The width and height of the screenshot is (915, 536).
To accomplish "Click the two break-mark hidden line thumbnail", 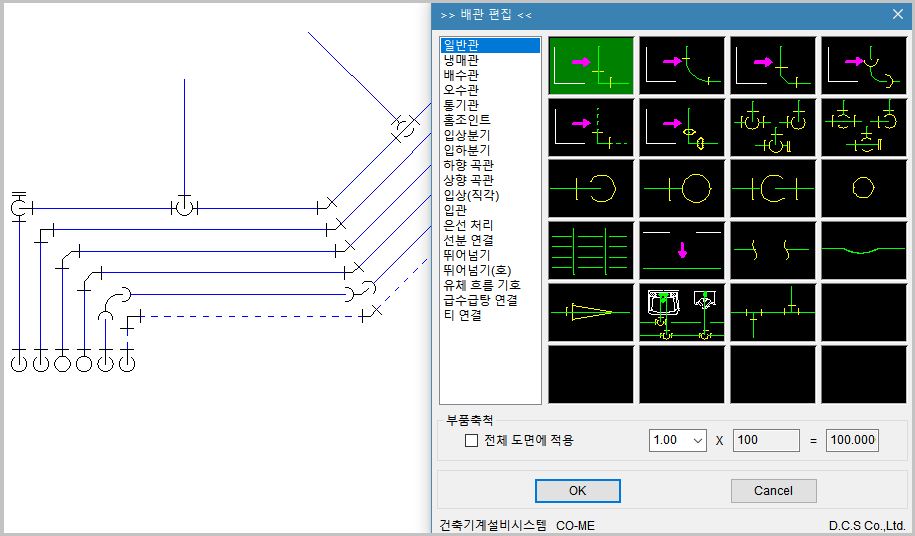I will pos(773,250).
